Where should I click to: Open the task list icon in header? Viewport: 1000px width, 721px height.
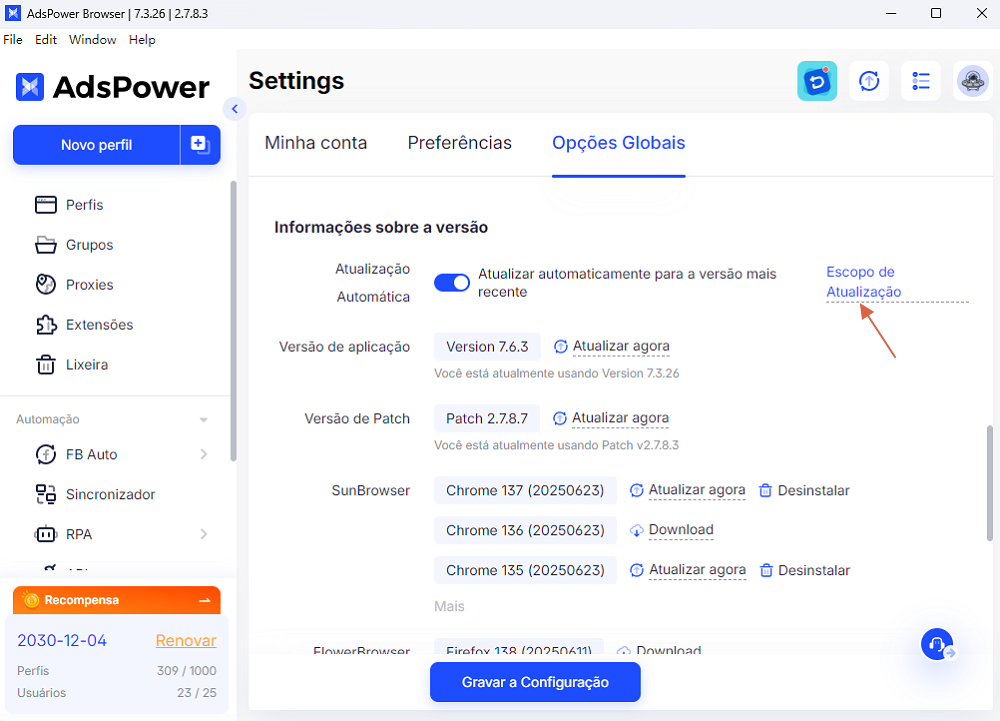point(921,81)
